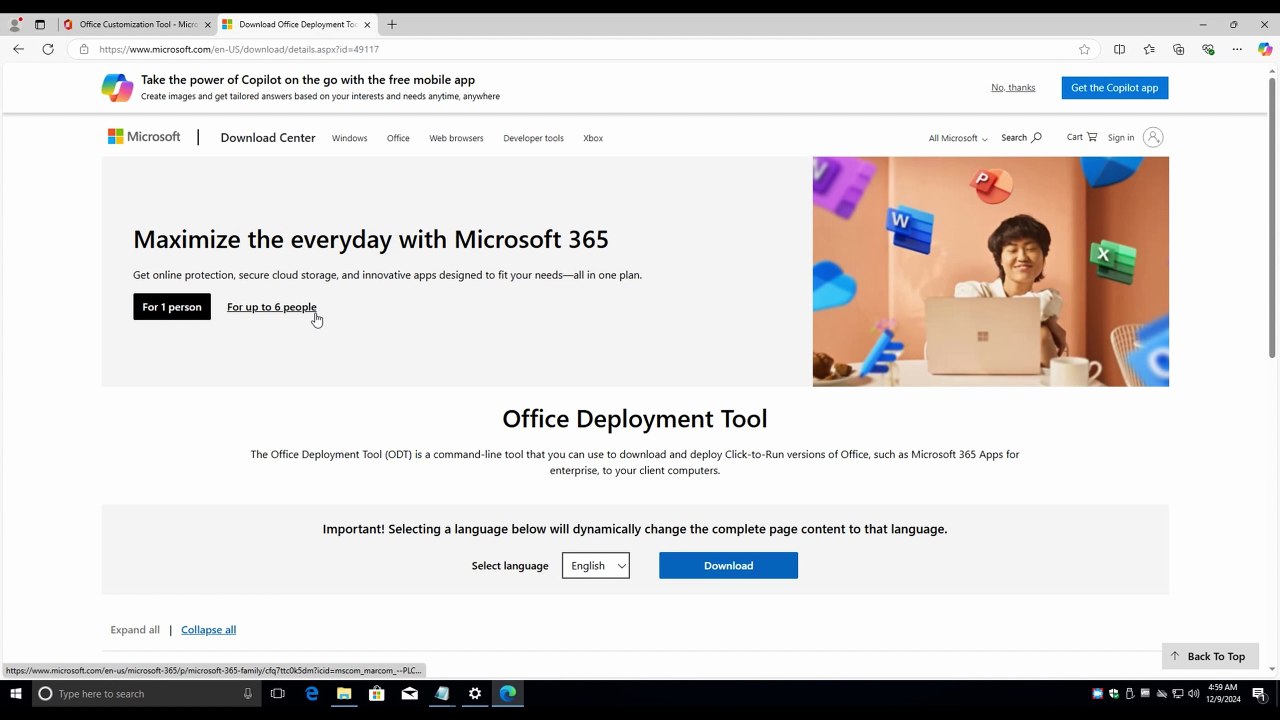
Task: Click the blue Download button
Action: (728, 565)
